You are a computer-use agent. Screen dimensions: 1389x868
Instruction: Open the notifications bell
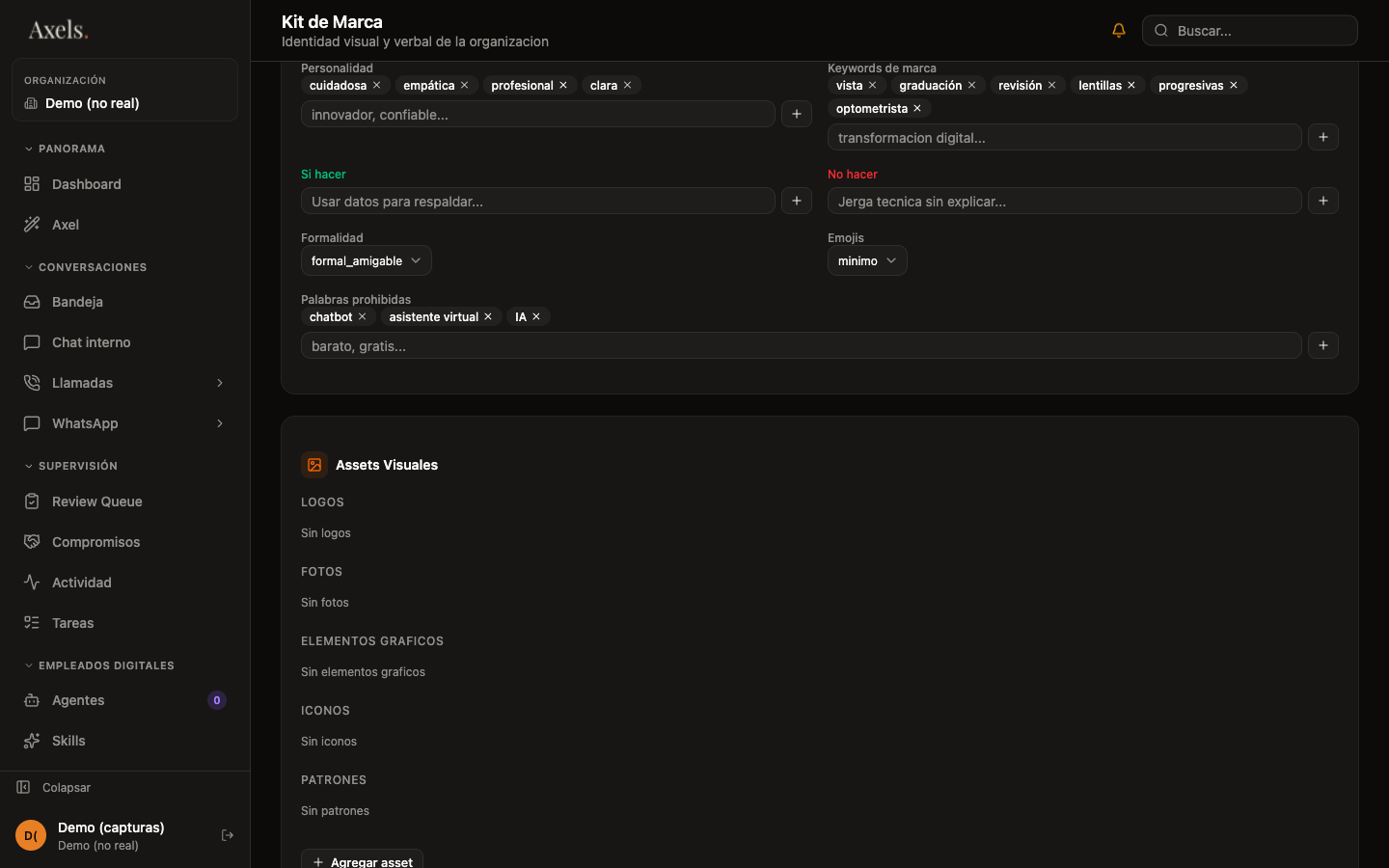coord(1119,31)
